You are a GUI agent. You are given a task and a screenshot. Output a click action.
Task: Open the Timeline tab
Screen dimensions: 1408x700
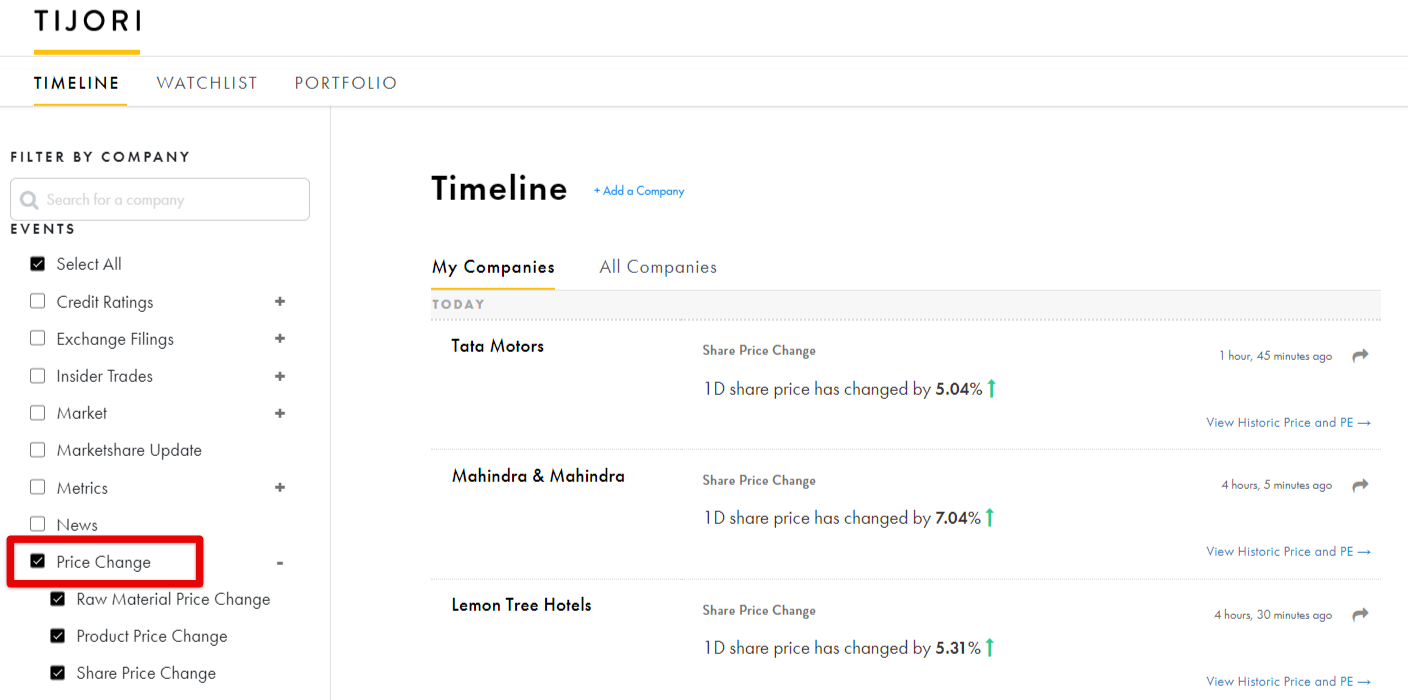coord(77,83)
